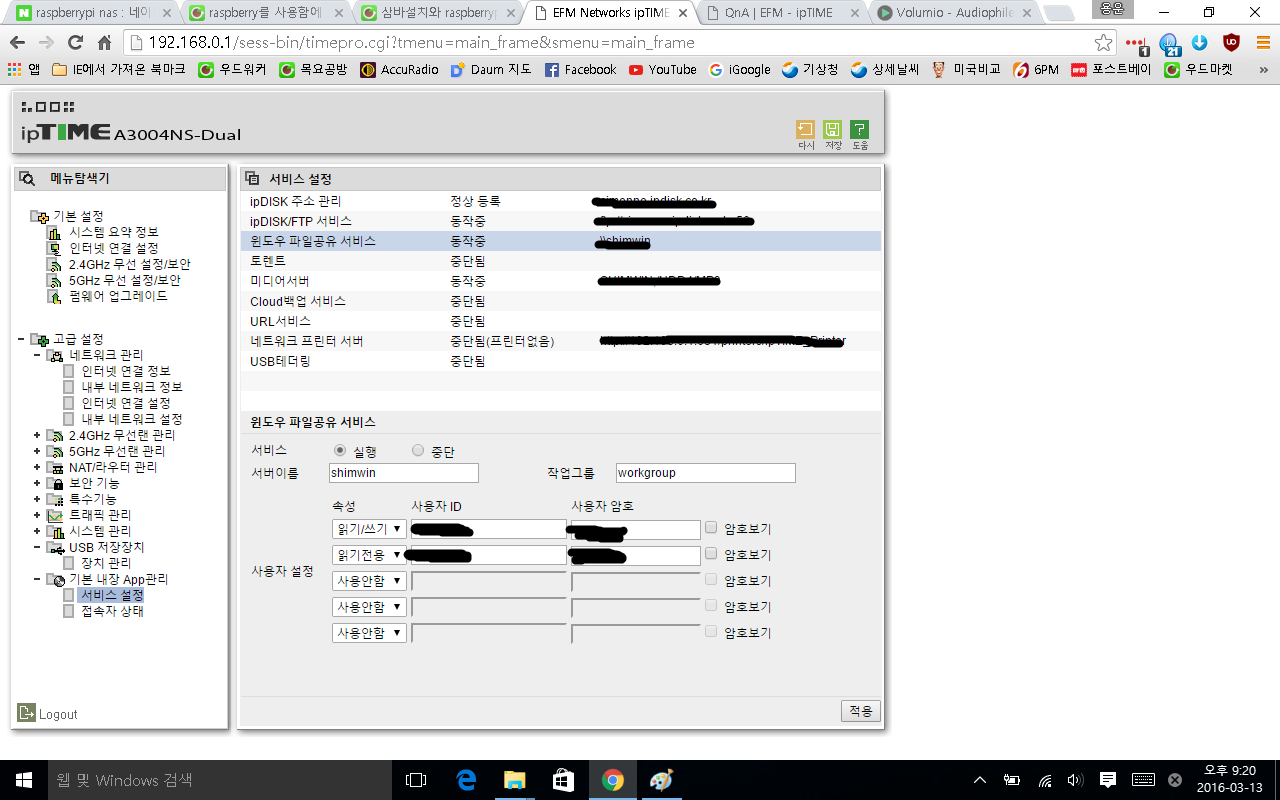Expand 2.4GHz 무선랜 관리 tree node
The width and height of the screenshot is (1280, 800).
point(37,435)
